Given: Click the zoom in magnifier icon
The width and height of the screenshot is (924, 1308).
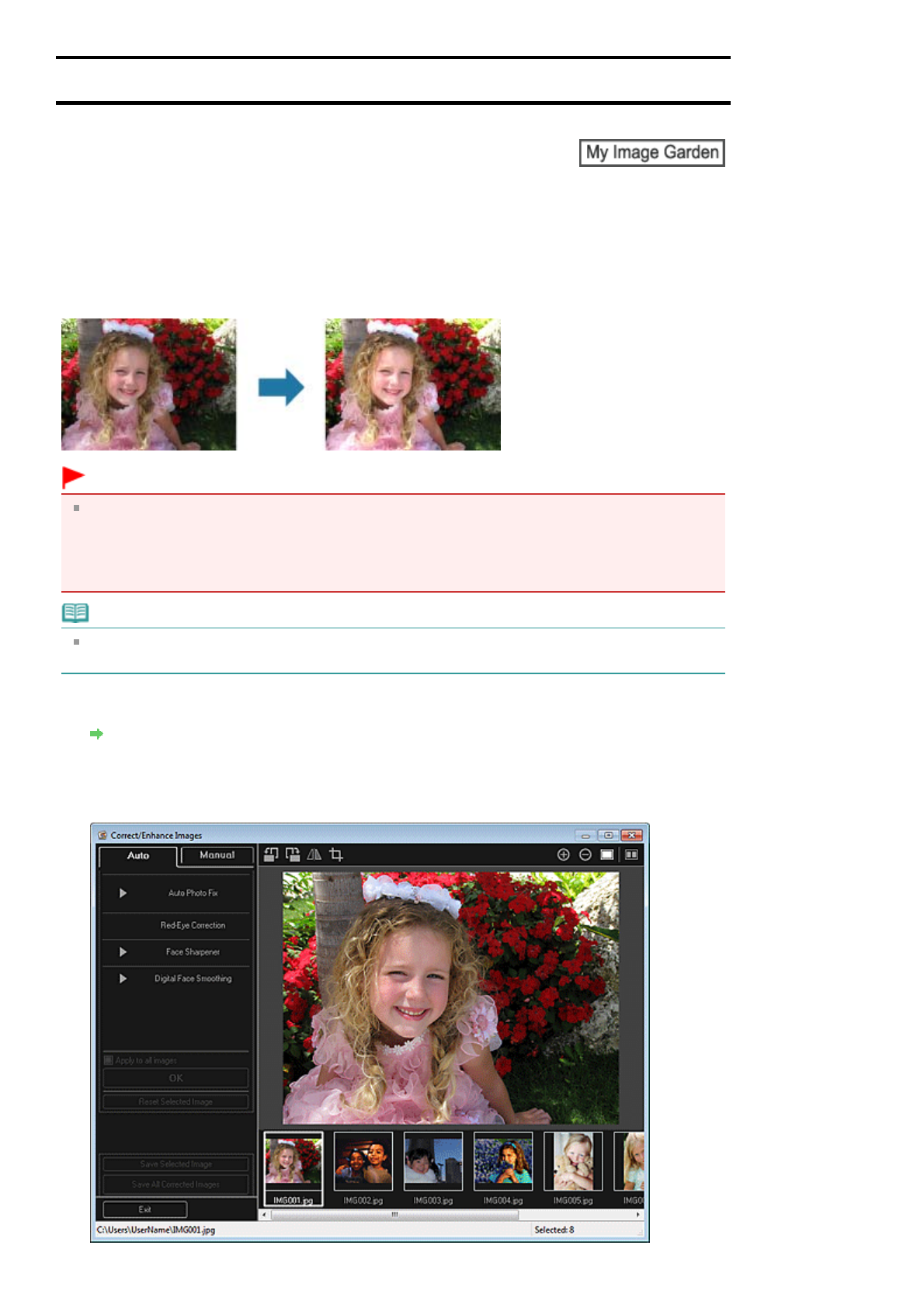Looking at the screenshot, I should 563,854.
